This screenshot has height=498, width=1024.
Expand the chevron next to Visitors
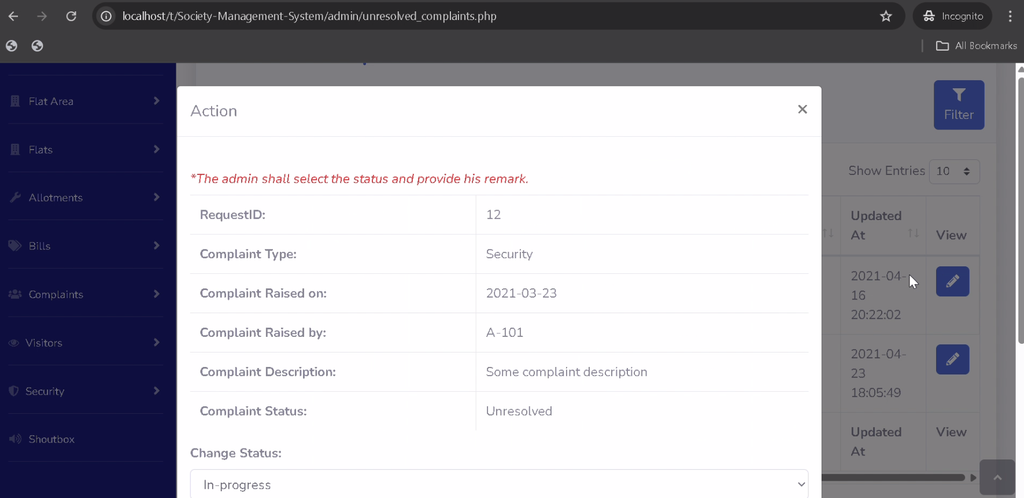point(157,342)
